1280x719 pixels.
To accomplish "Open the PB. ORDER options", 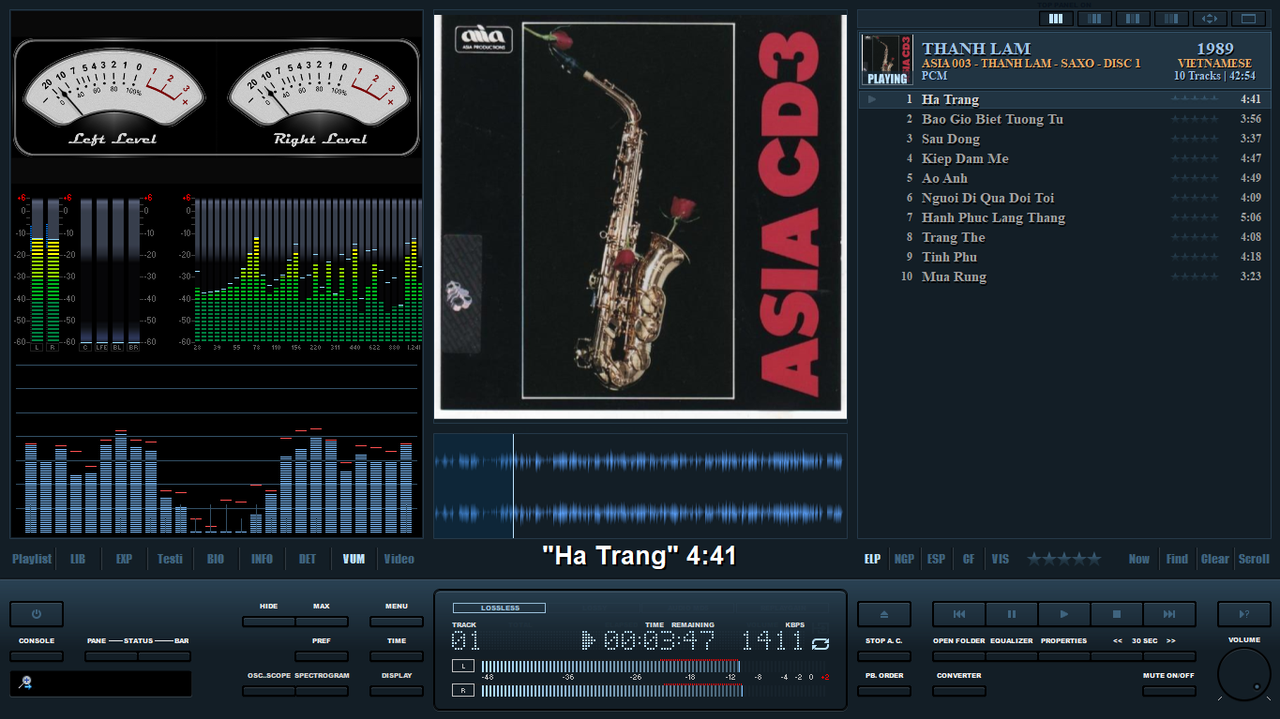I will click(884, 690).
